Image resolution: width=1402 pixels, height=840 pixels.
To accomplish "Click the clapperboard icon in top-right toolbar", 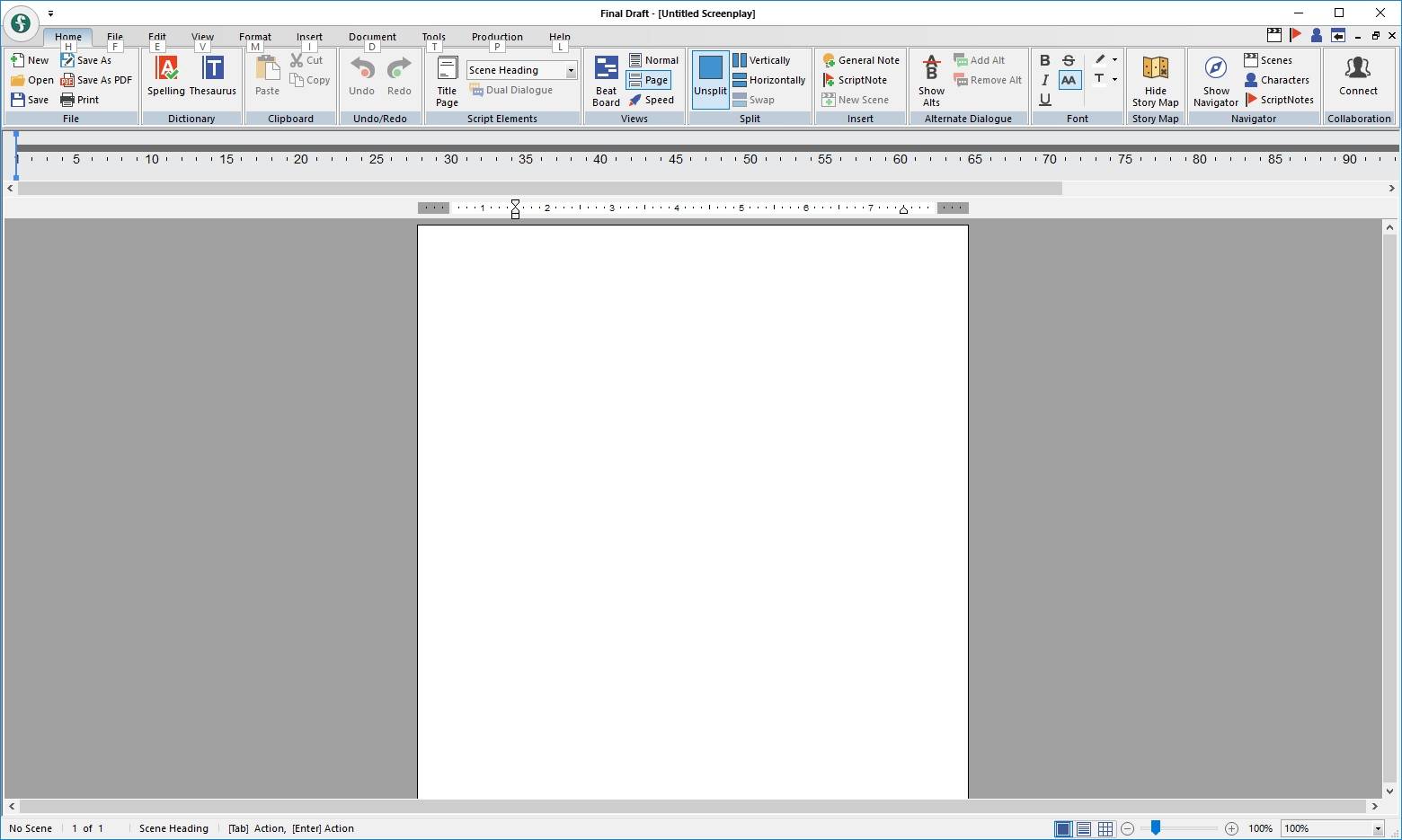I will 1274,35.
